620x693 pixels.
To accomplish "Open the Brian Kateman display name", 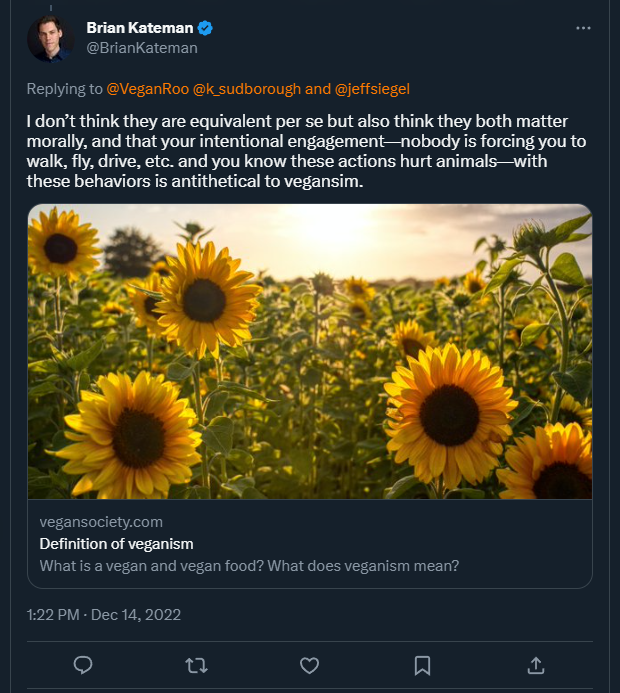I will click(141, 28).
